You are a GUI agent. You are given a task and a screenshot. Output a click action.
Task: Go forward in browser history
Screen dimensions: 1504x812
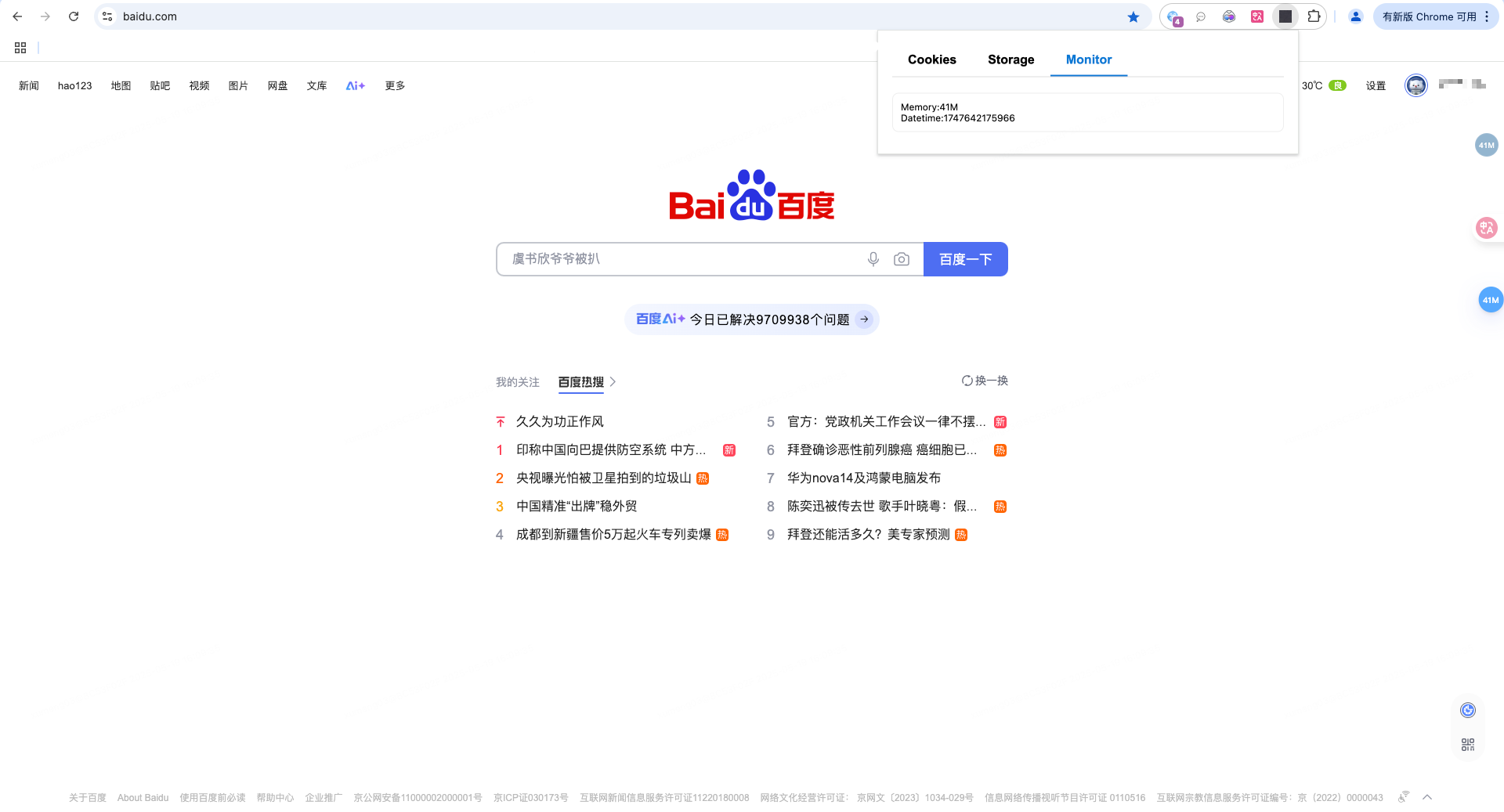[45, 16]
